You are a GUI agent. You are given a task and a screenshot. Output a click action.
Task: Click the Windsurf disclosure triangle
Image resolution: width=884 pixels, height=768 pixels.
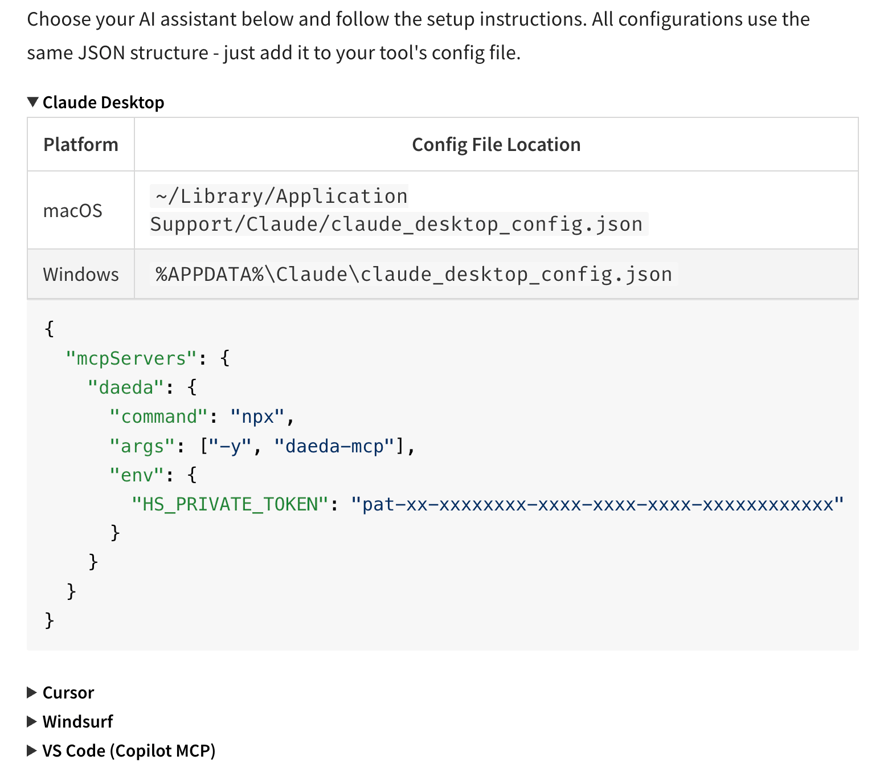31,721
